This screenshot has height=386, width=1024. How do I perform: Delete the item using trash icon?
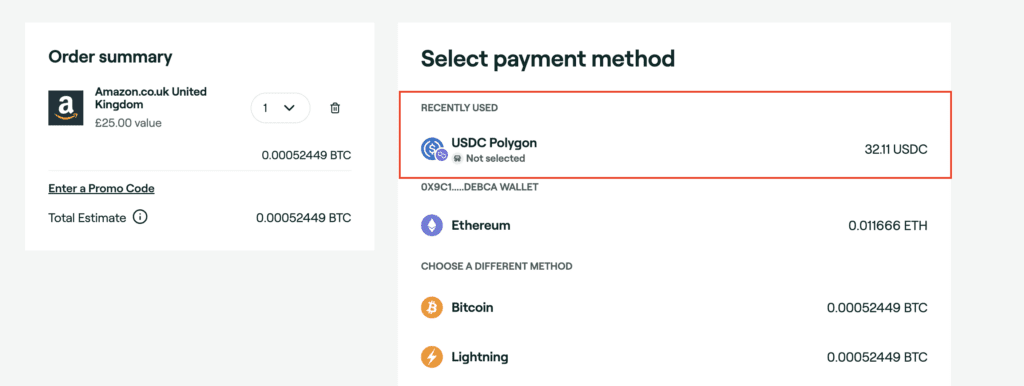click(335, 108)
